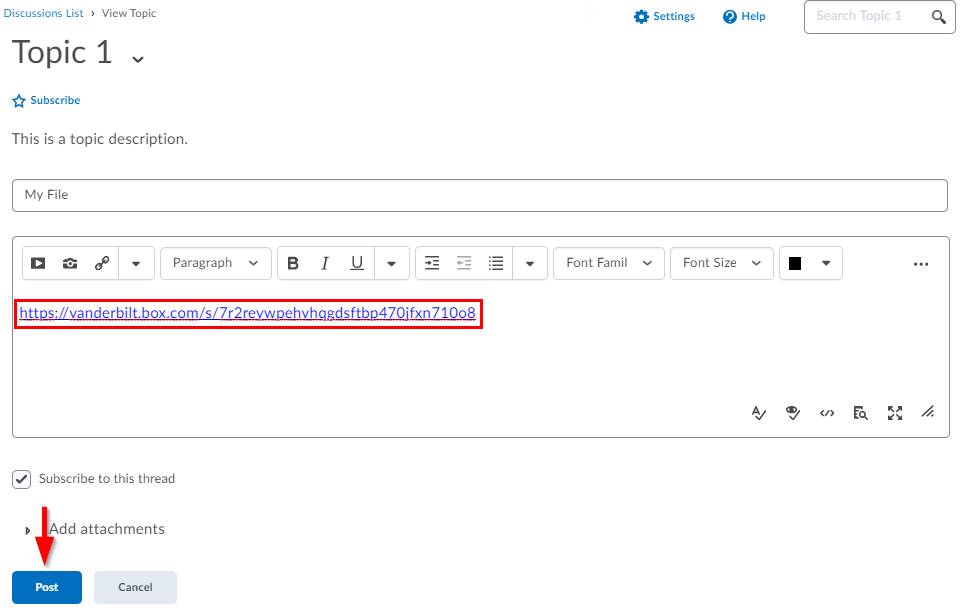
Task: Go to Discussions List breadcrumb
Action: tap(43, 14)
